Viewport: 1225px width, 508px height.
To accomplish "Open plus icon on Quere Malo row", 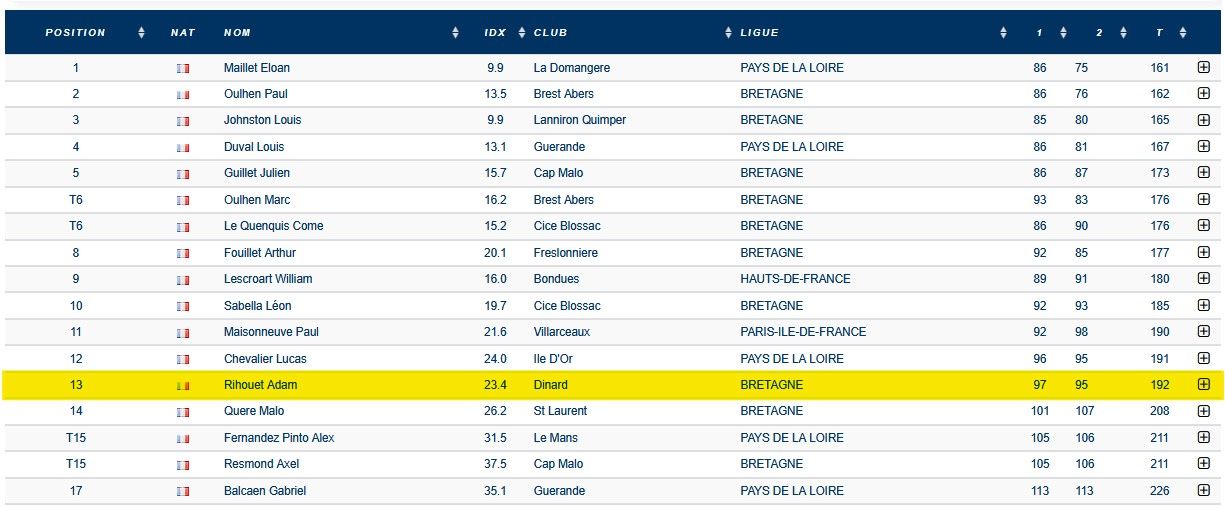I will coord(1203,411).
